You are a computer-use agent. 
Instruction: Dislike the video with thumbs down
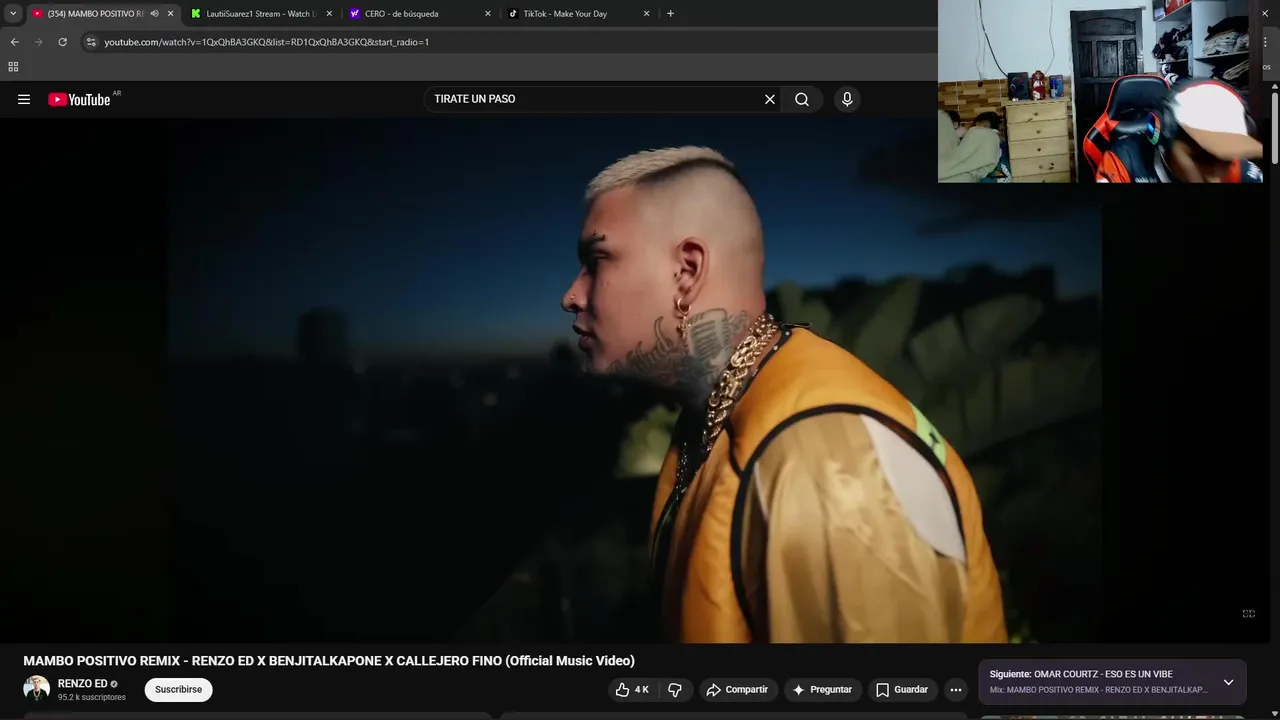point(675,690)
